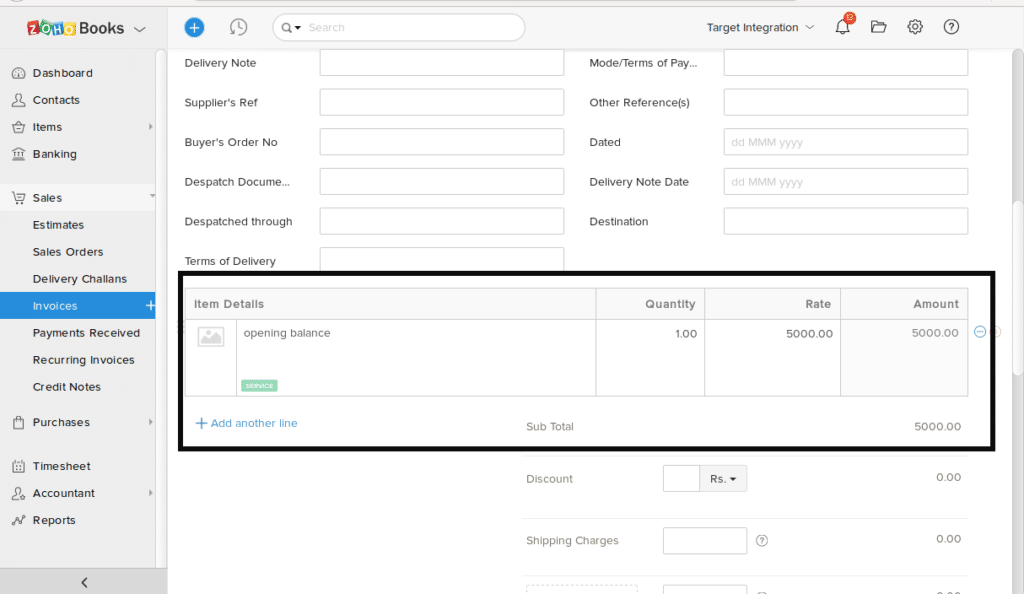This screenshot has width=1024, height=594.
Task: Open the Target Integration organization dropdown
Action: point(760,27)
